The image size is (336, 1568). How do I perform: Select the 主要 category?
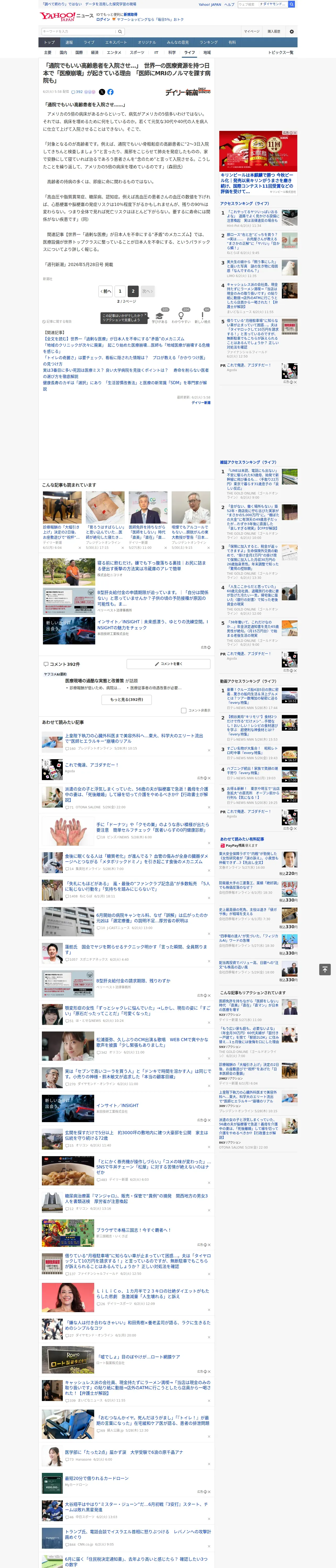(48, 52)
